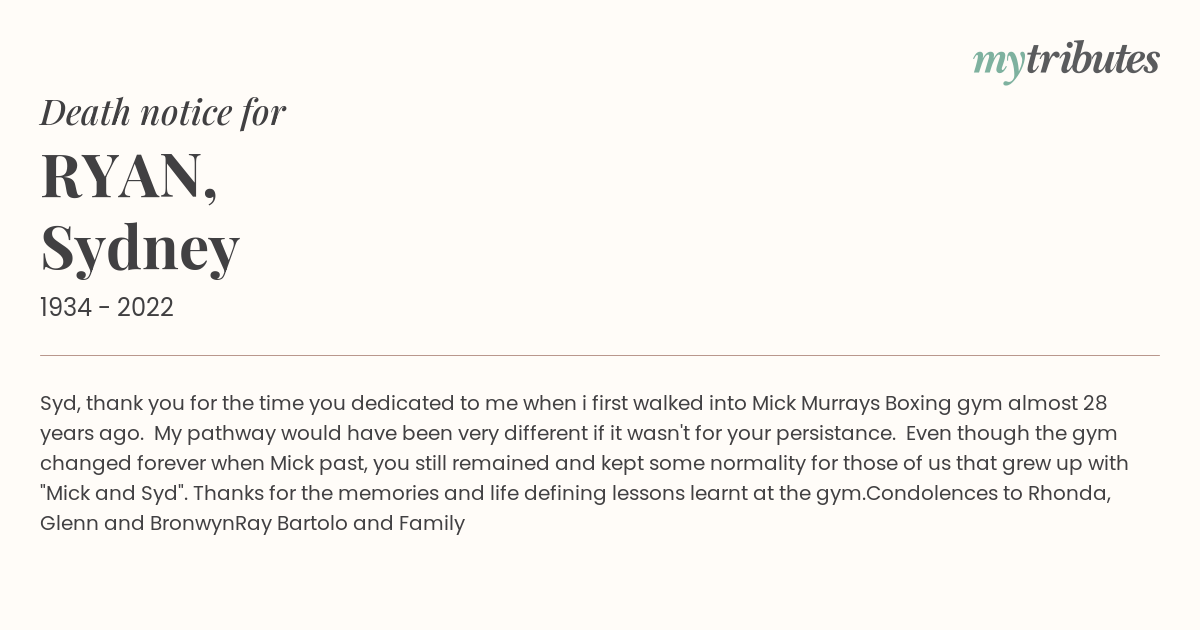Viewport: 1200px width, 630px height.
Task: Click the signature "Ray Bartolo and Family"
Action: point(350,524)
